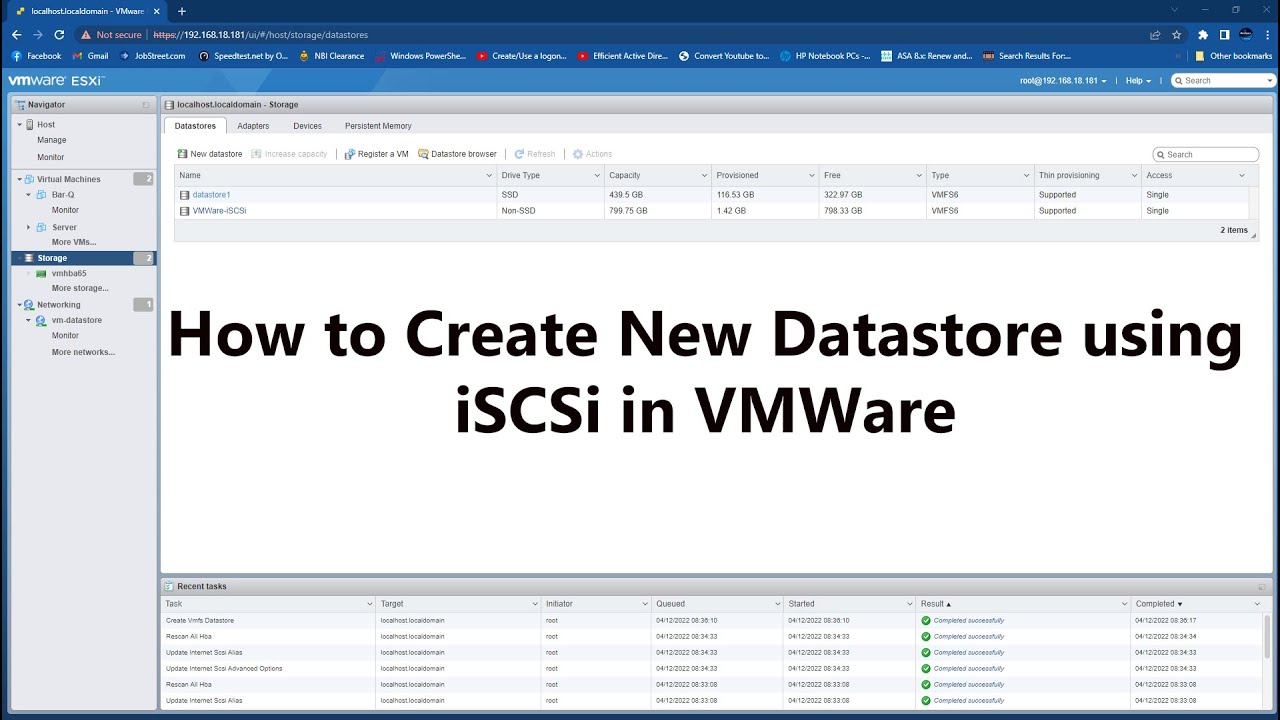Click the ESXi top Search field

1223,80
